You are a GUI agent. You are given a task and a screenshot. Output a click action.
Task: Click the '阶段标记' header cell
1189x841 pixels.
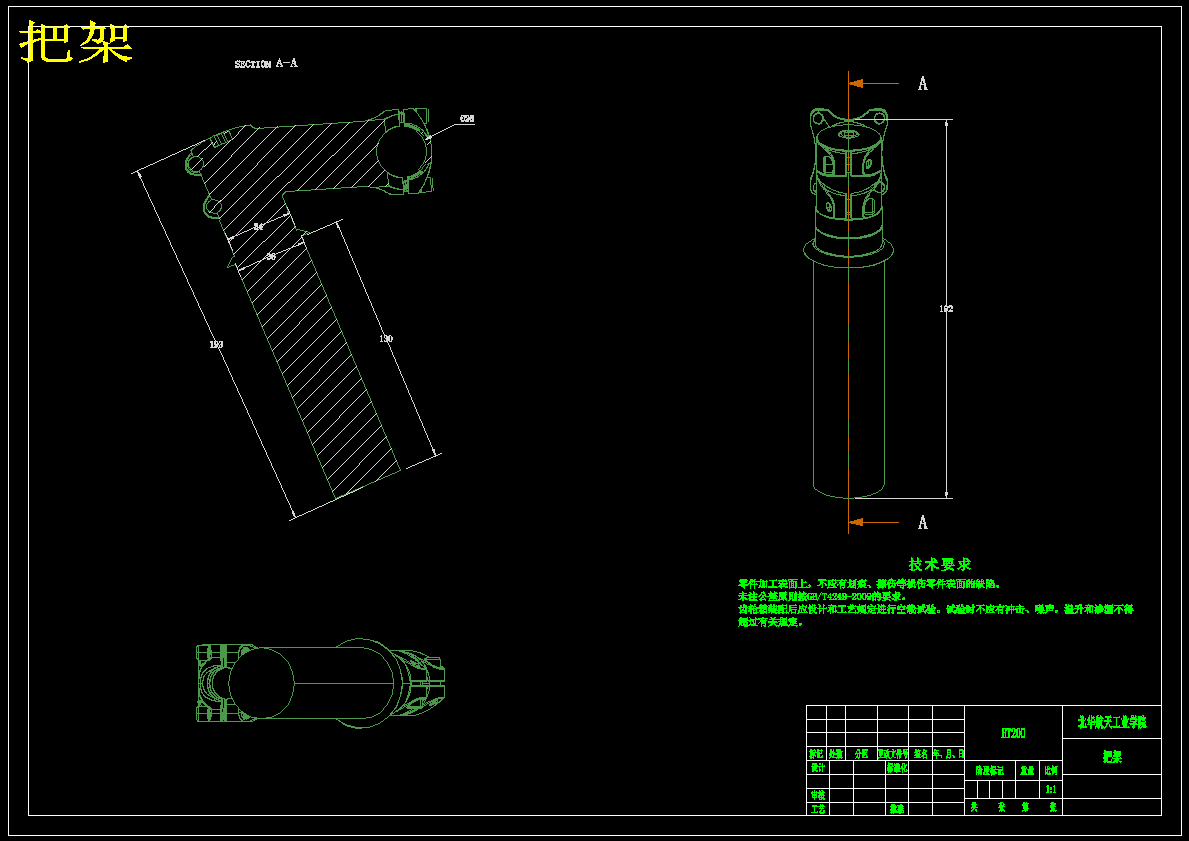(990, 770)
